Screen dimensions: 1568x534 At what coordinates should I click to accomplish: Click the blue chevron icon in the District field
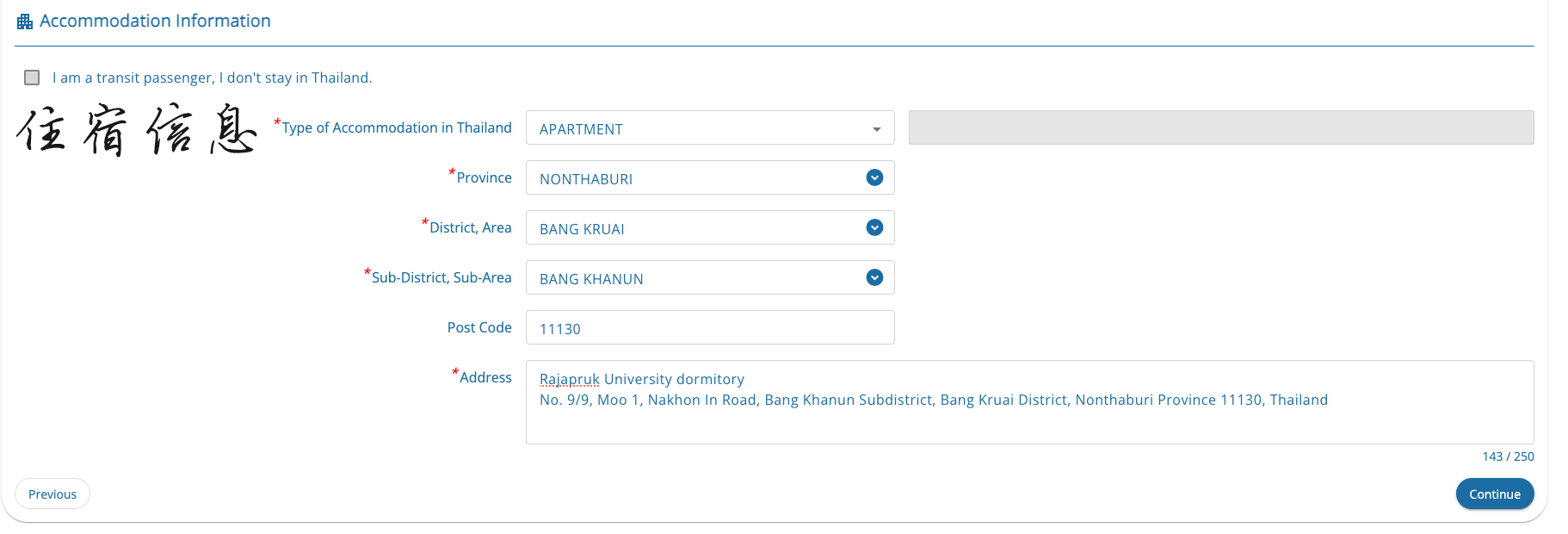[x=874, y=227]
